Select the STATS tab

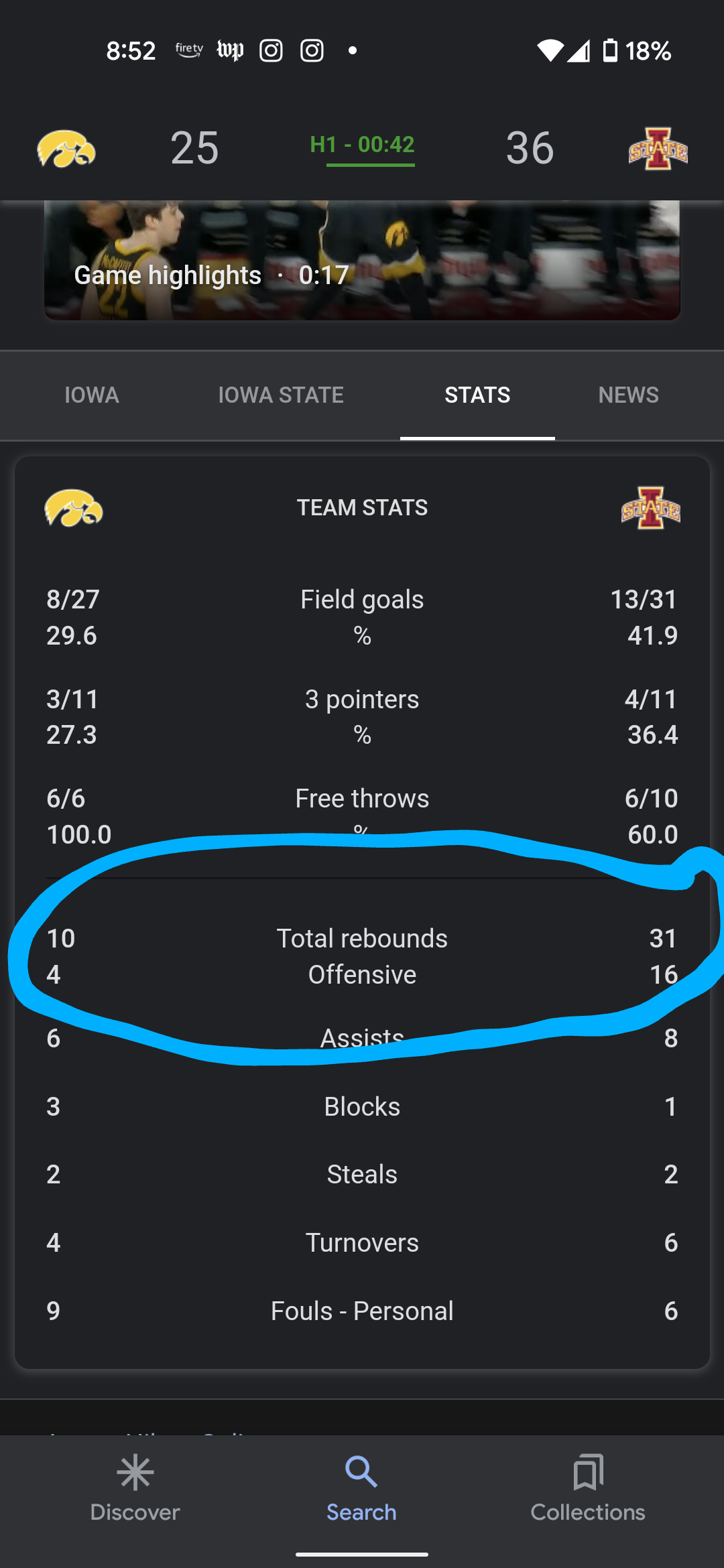tap(477, 395)
